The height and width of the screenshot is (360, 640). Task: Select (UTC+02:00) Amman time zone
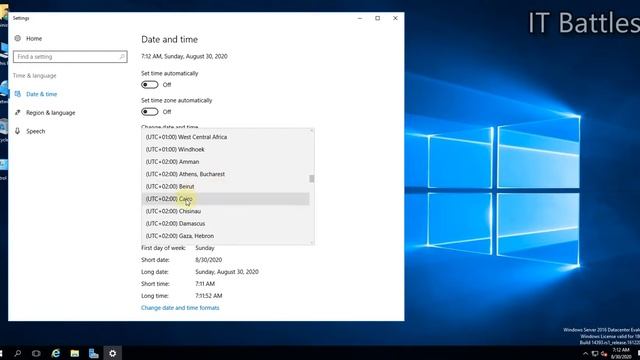pyautogui.click(x=225, y=162)
